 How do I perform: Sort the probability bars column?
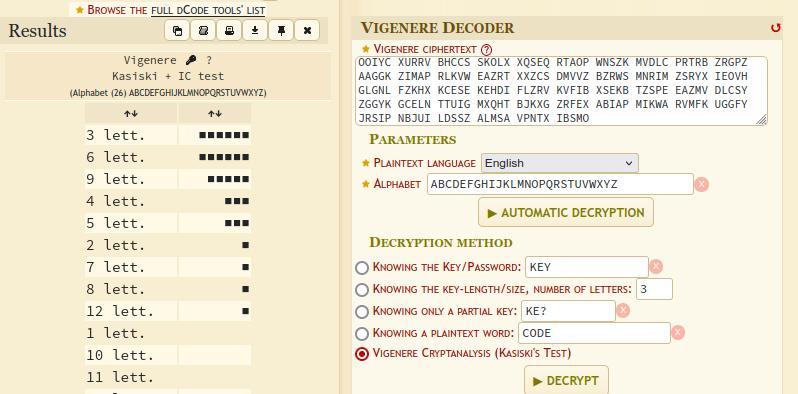pyautogui.click(x=215, y=114)
